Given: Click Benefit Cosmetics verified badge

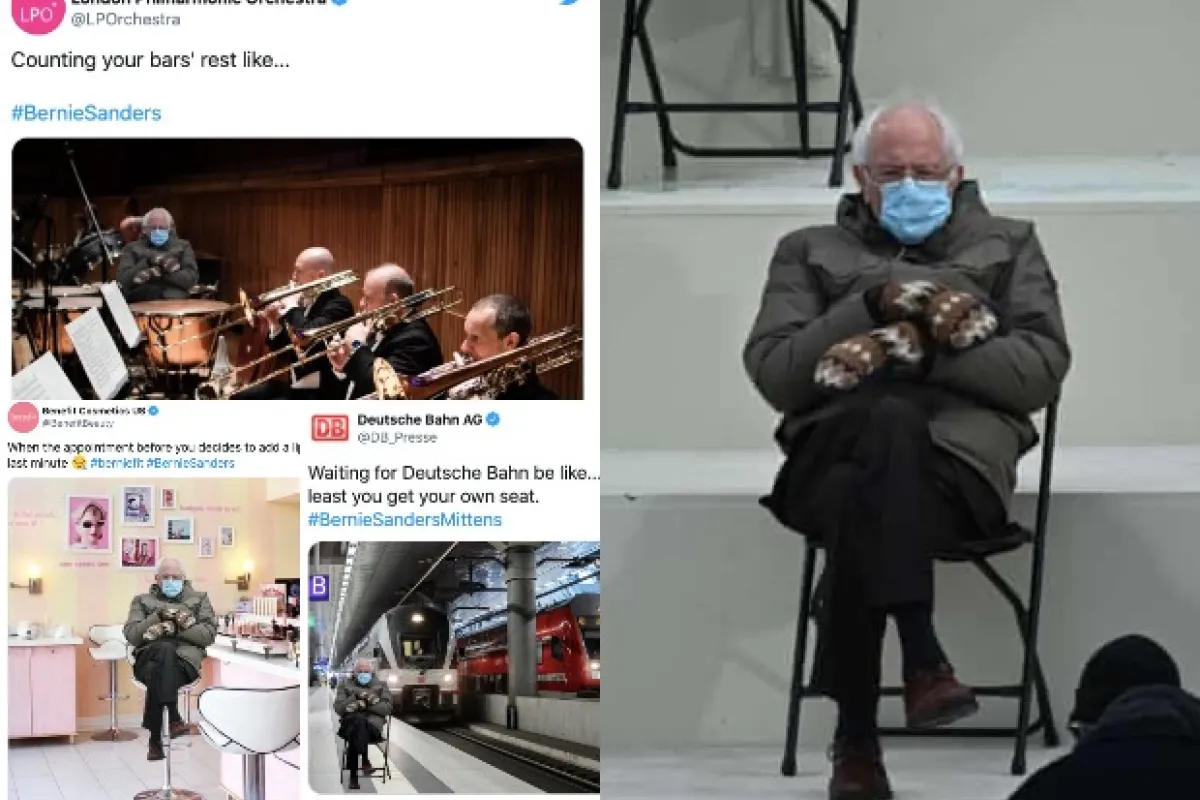Looking at the screenshot, I should 154,410.
